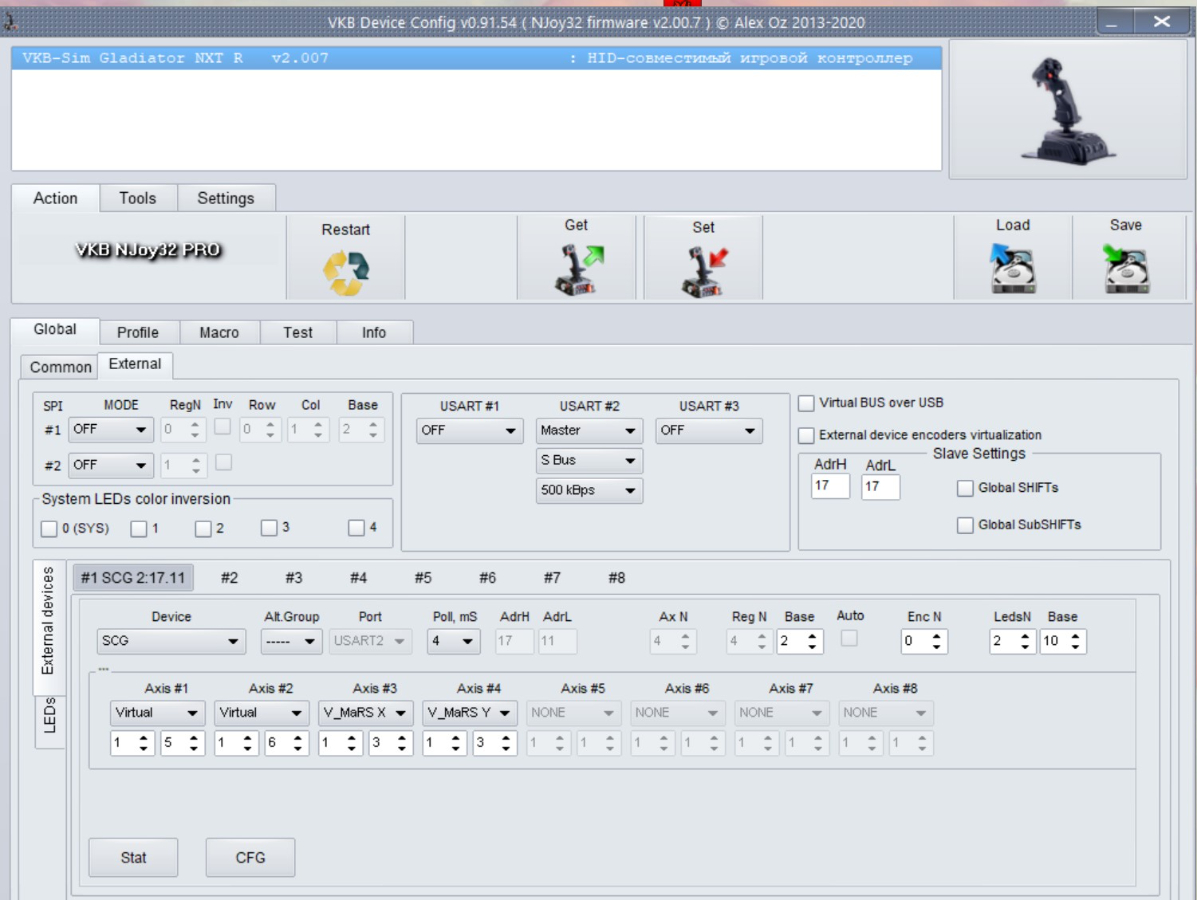Open the Settings tab
The height and width of the screenshot is (900, 1197).
[x=226, y=198]
